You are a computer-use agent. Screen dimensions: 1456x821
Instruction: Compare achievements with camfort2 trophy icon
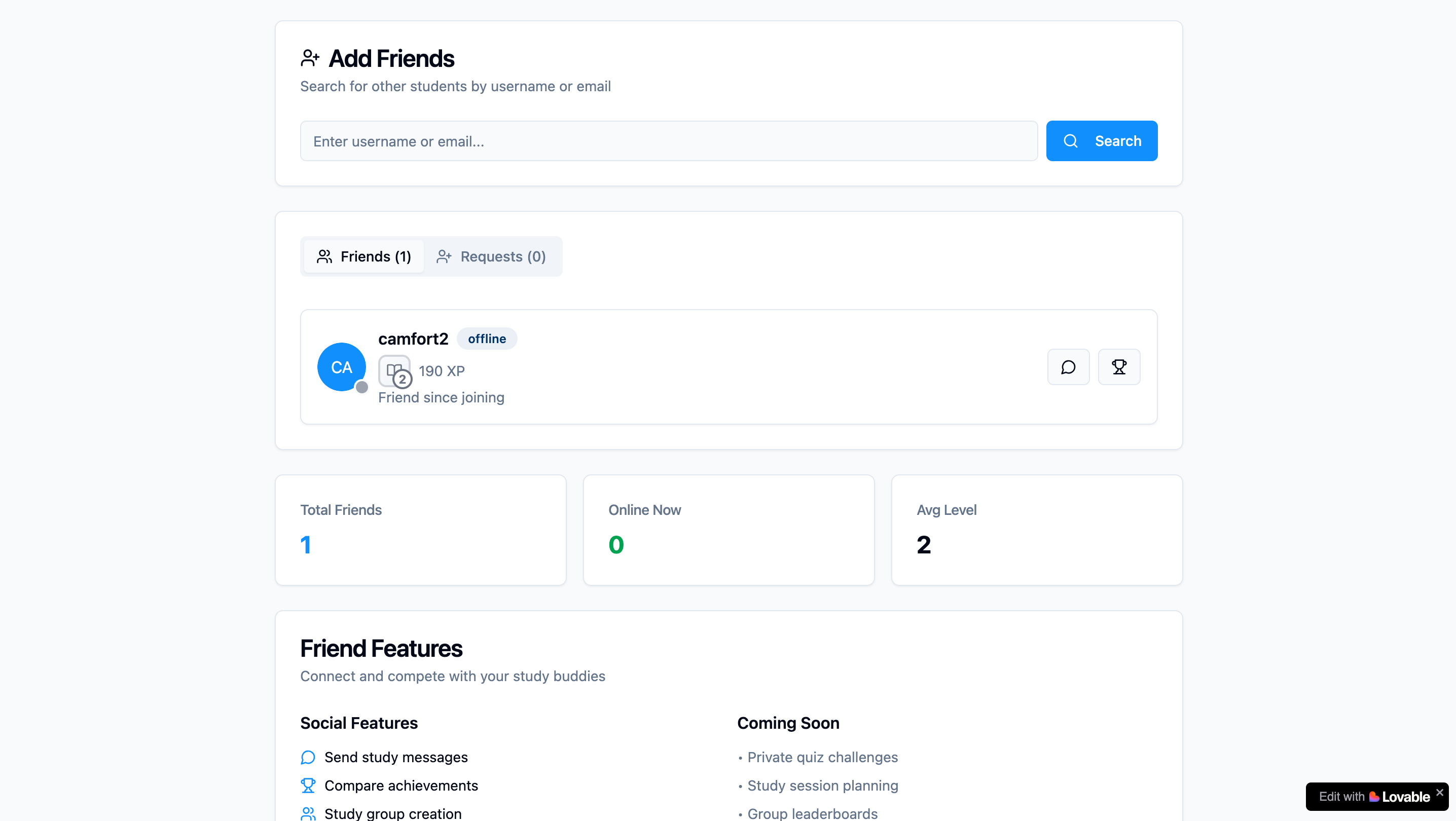coord(1119,367)
